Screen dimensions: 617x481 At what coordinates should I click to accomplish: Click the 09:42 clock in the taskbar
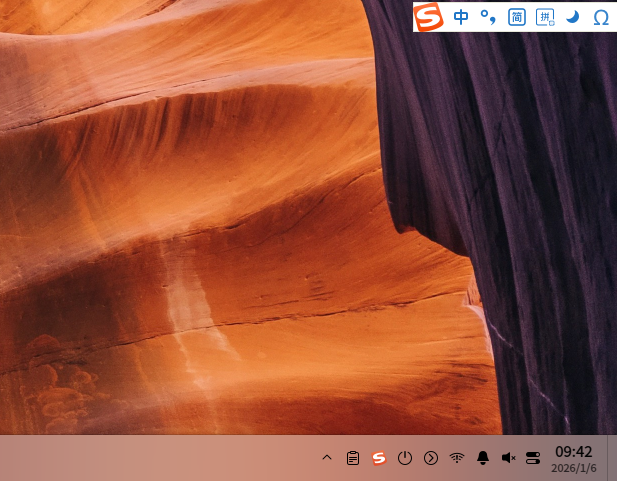point(573,451)
